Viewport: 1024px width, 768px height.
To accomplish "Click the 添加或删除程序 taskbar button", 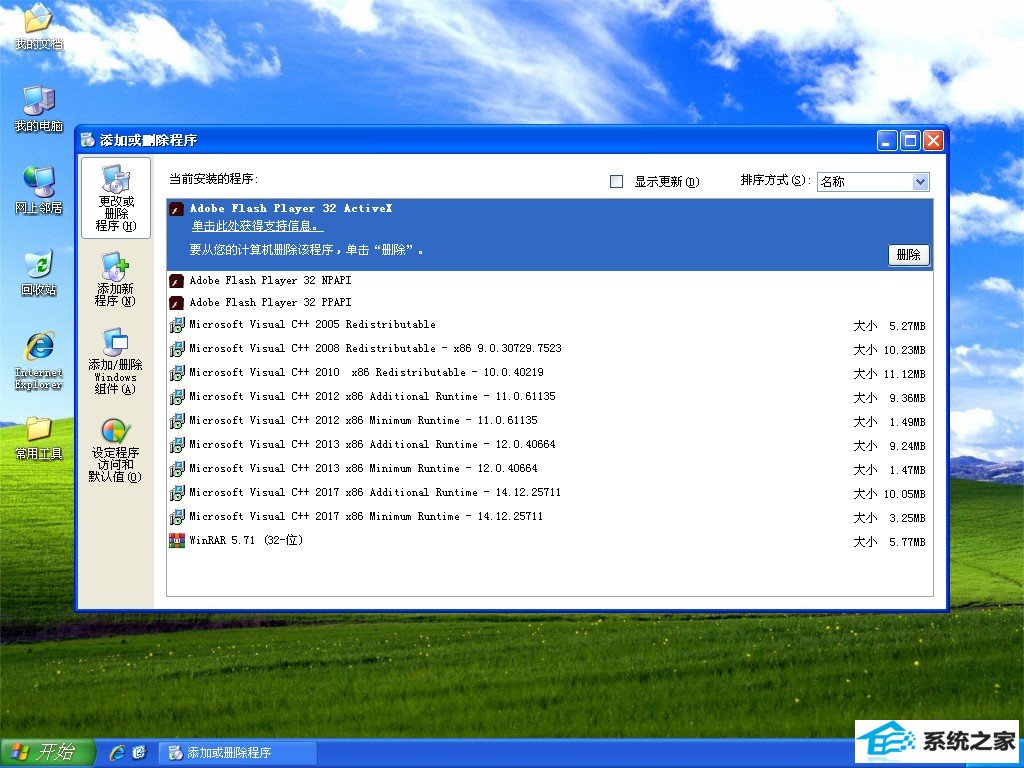I will (238, 752).
